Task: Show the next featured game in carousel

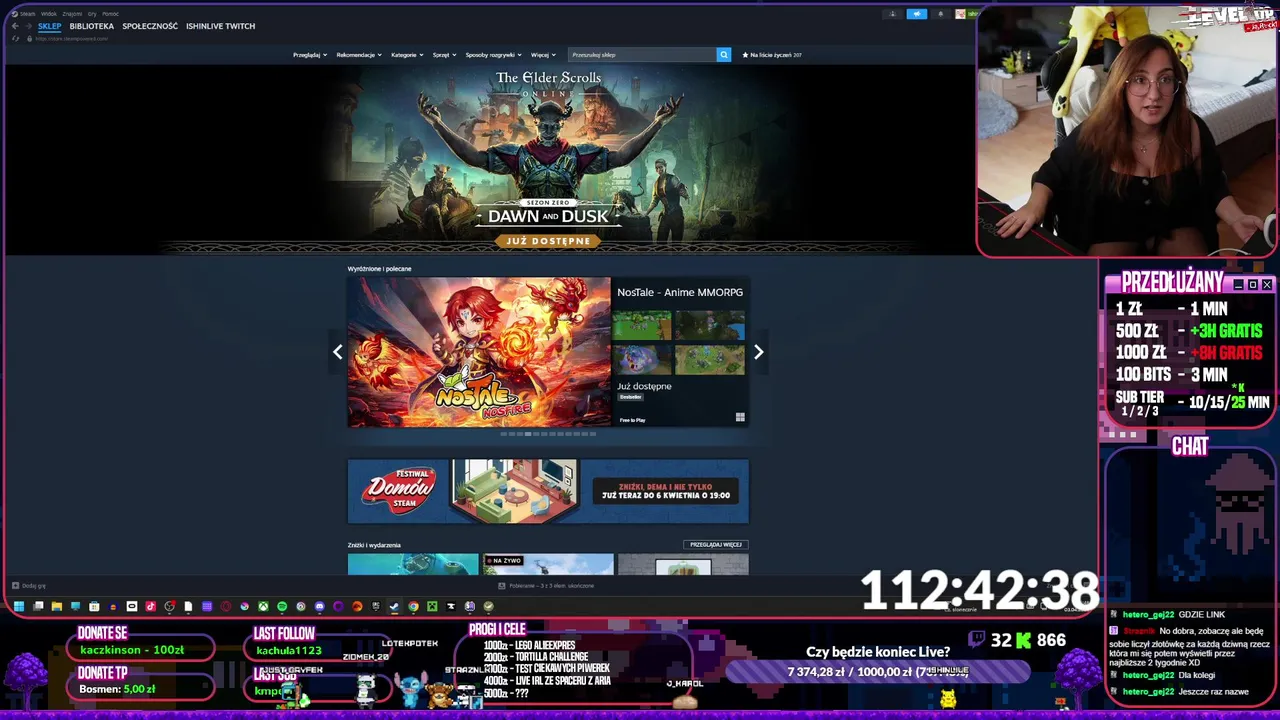Action: click(758, 352)
